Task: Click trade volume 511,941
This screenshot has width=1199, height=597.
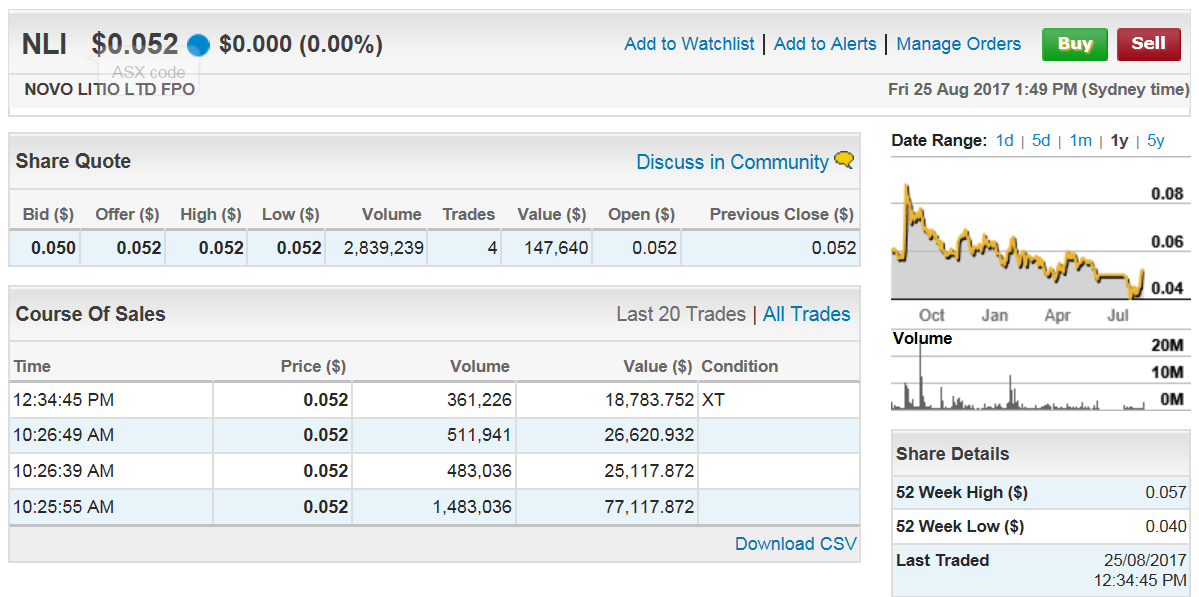Action: pos(479,435)
